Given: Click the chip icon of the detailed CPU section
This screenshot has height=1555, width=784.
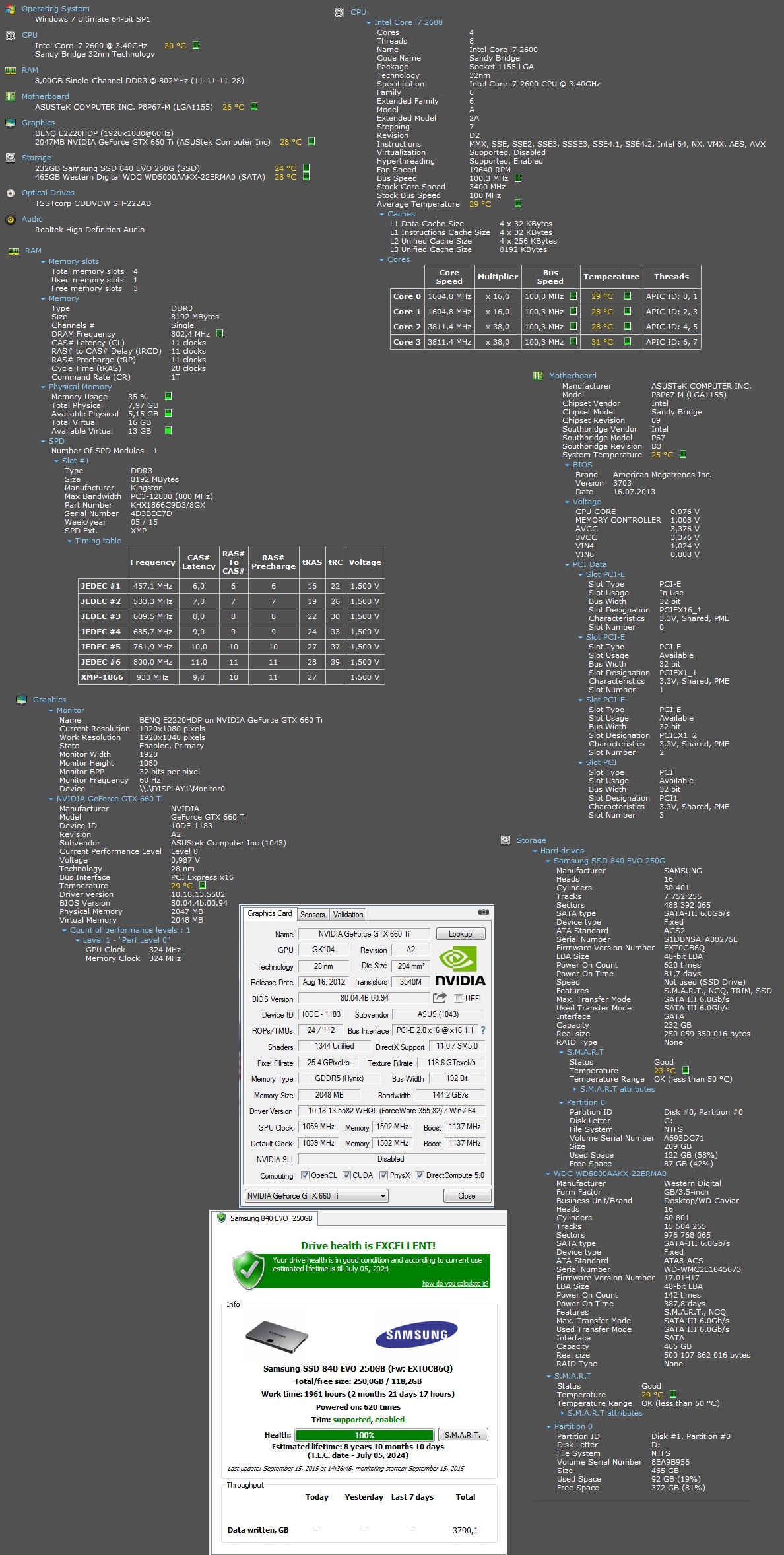Looking at the screenshot, I should point(339,13).
